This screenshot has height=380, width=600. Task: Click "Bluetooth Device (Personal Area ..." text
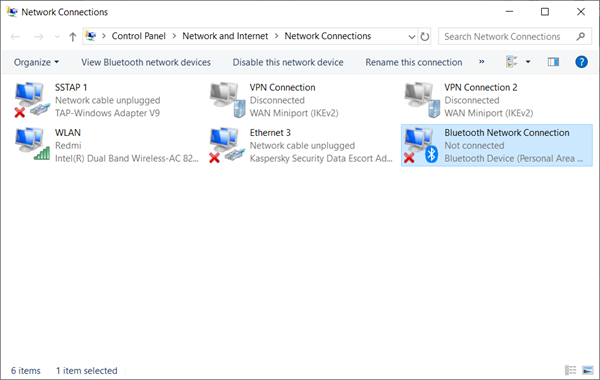tap(514, 158)
